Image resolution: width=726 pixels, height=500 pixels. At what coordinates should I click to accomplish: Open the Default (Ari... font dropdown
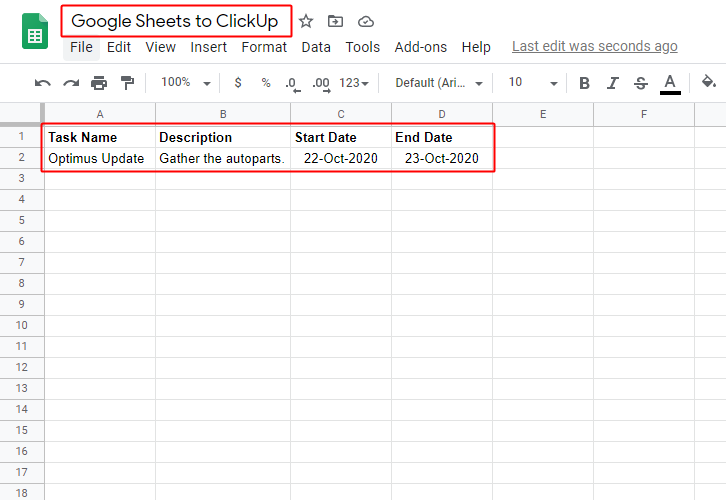439,83
